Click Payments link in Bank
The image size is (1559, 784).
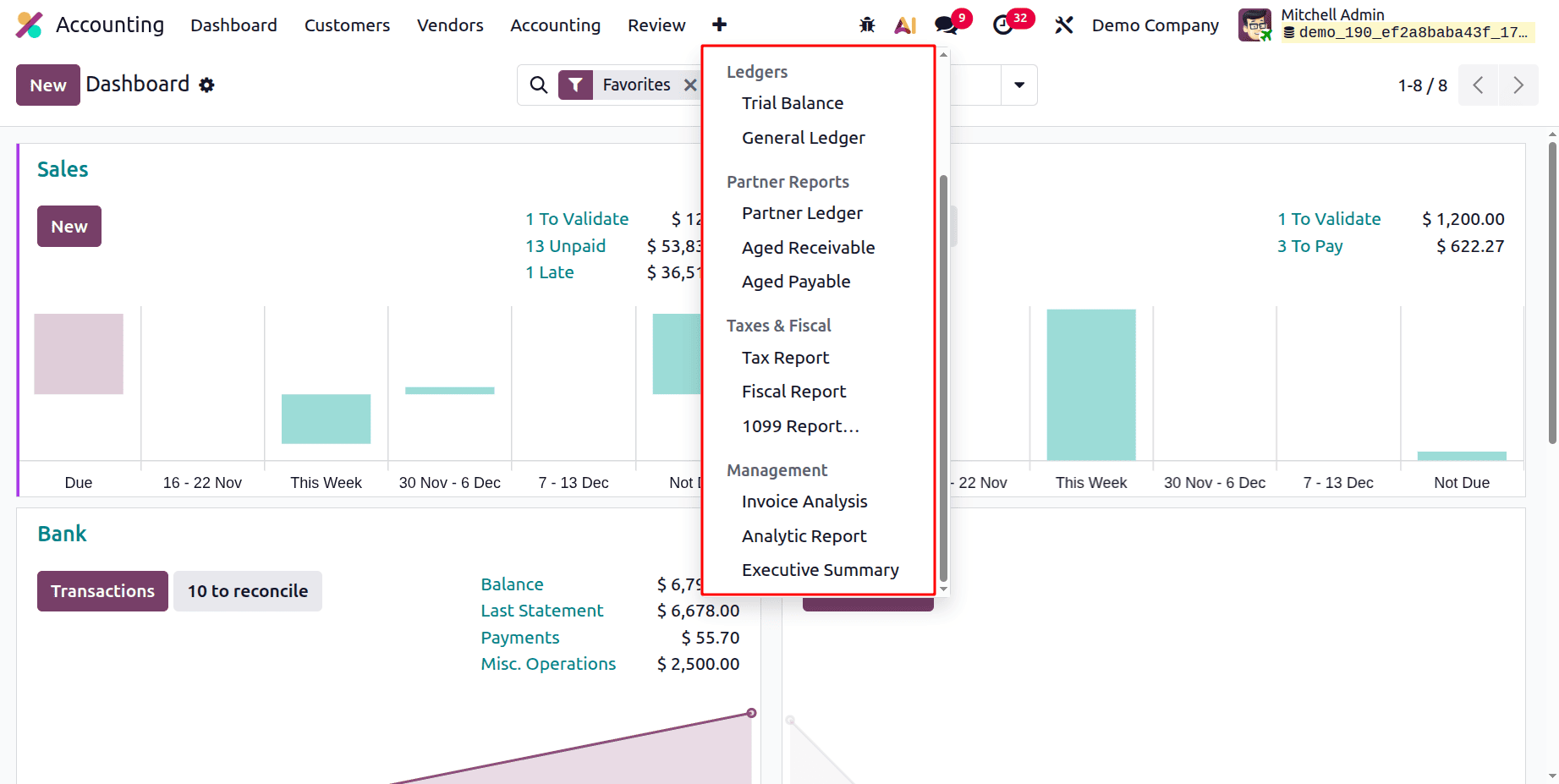coord(520,638)
